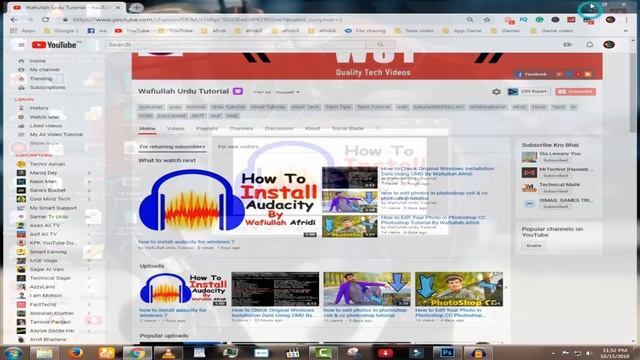Open Chrome three-dot menu

click(x=627, y=20)
